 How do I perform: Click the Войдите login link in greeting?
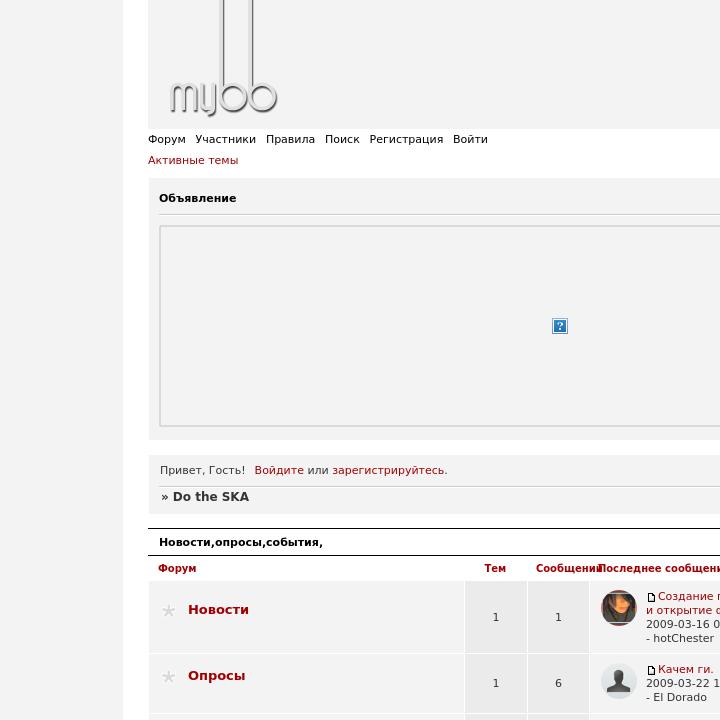(279, 470)
